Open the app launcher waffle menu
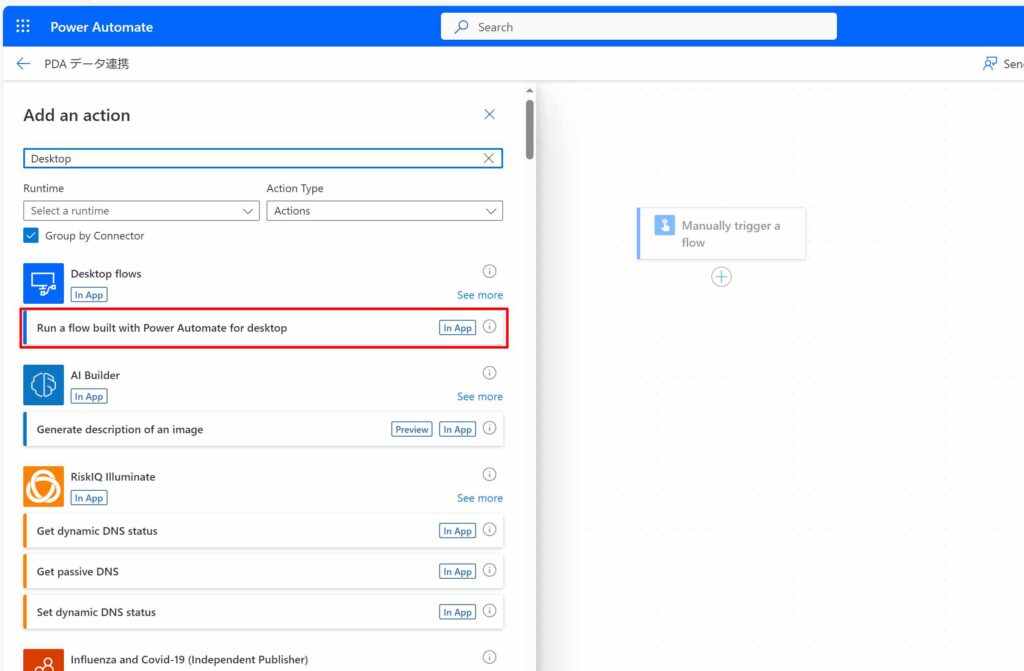 23,26
